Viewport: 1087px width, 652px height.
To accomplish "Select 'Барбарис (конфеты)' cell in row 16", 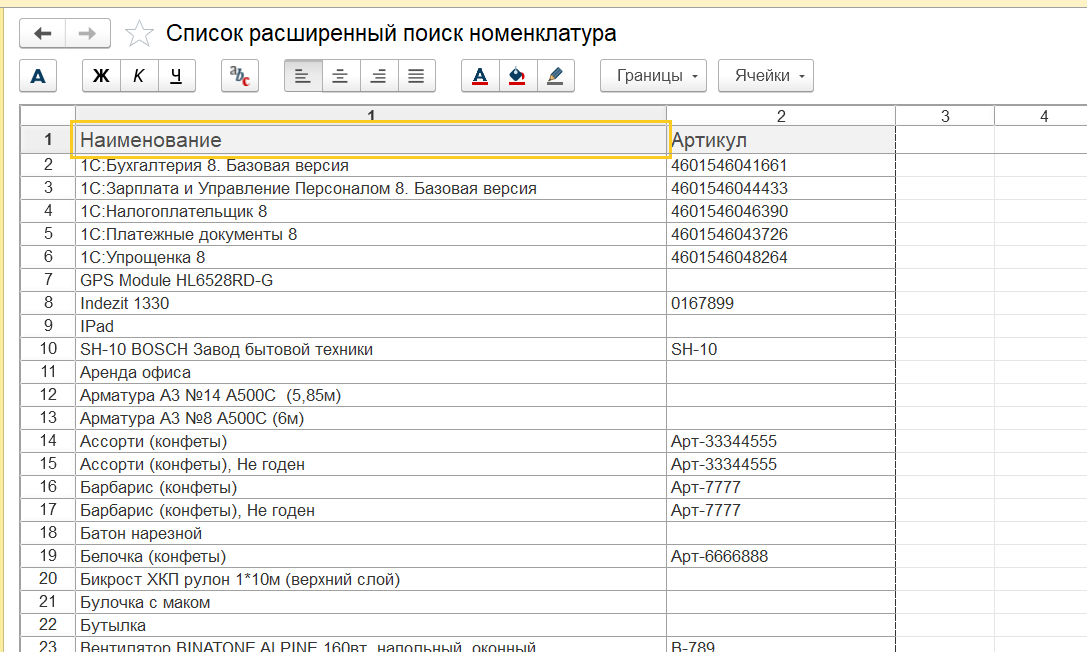I will (x=371, y=486).
